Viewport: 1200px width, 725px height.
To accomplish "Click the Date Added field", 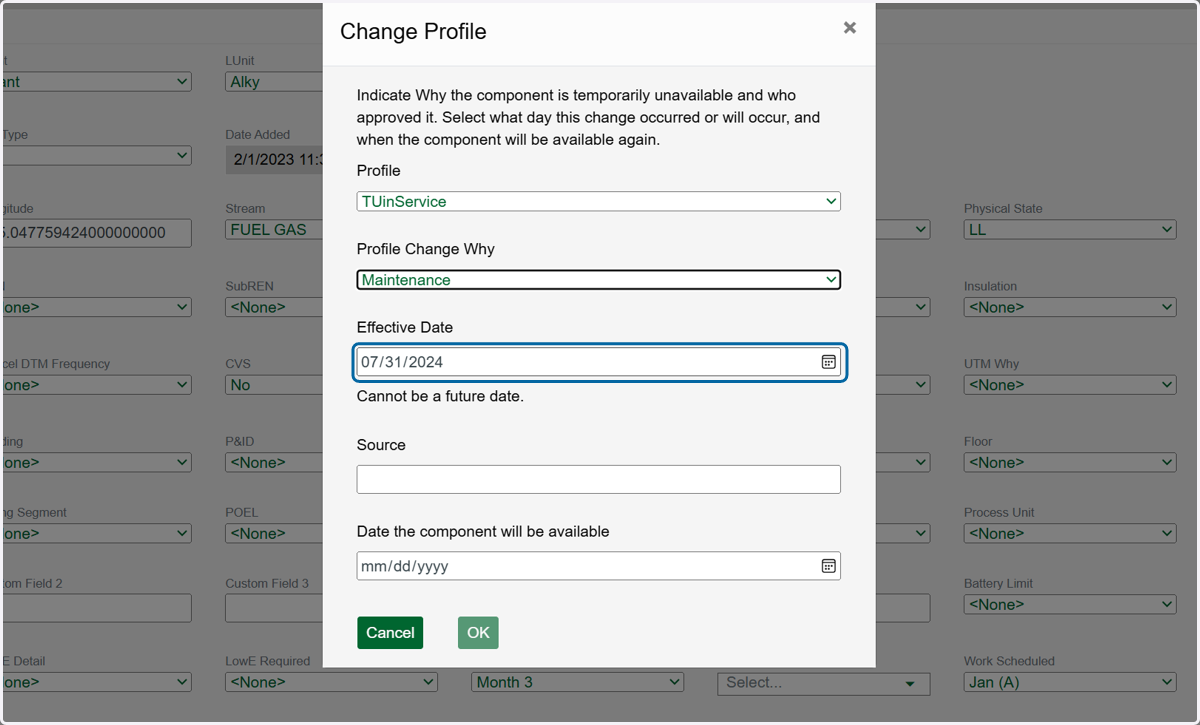I will [275, 159].
